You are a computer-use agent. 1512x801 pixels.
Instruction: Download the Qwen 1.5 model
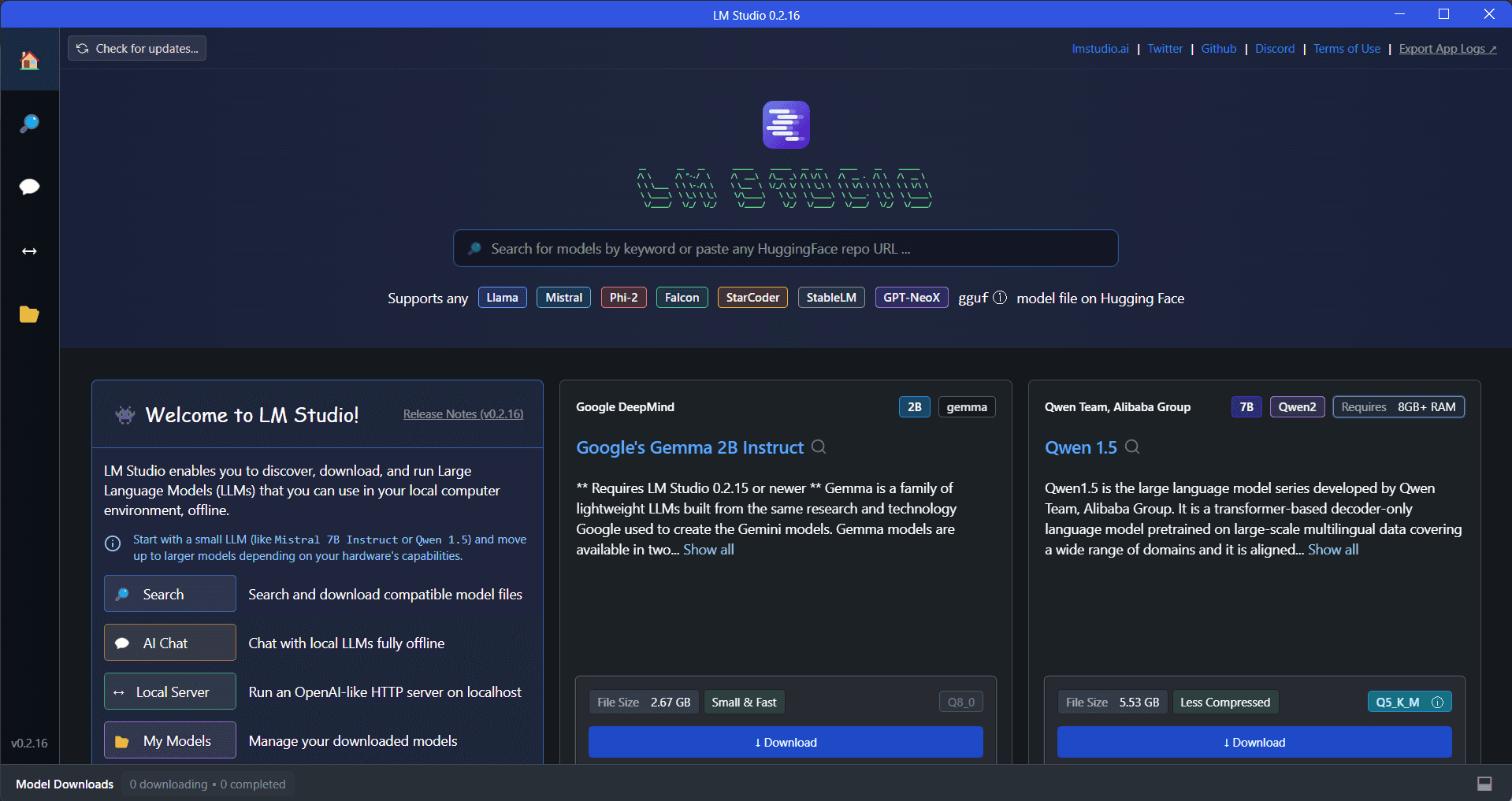pyautogui.click(x=1254, y=742)
